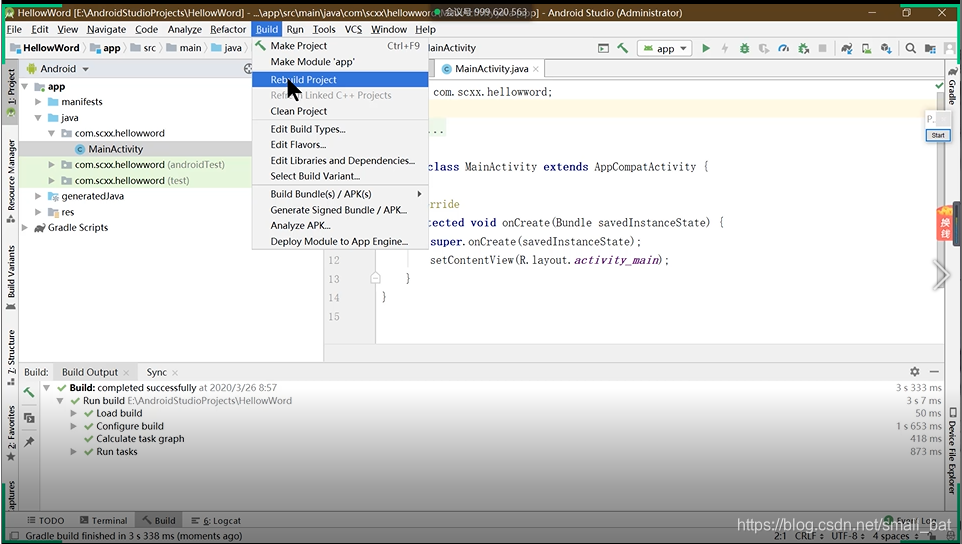Expand the Gradle Scripts node

(x=25, y=228)
